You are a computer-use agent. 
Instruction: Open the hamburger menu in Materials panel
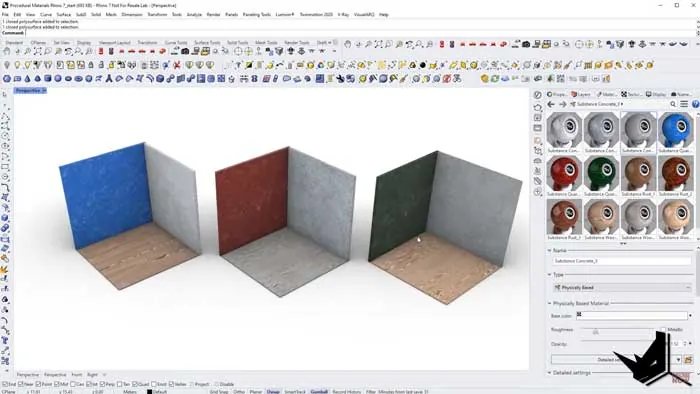[x=684, y=104]
